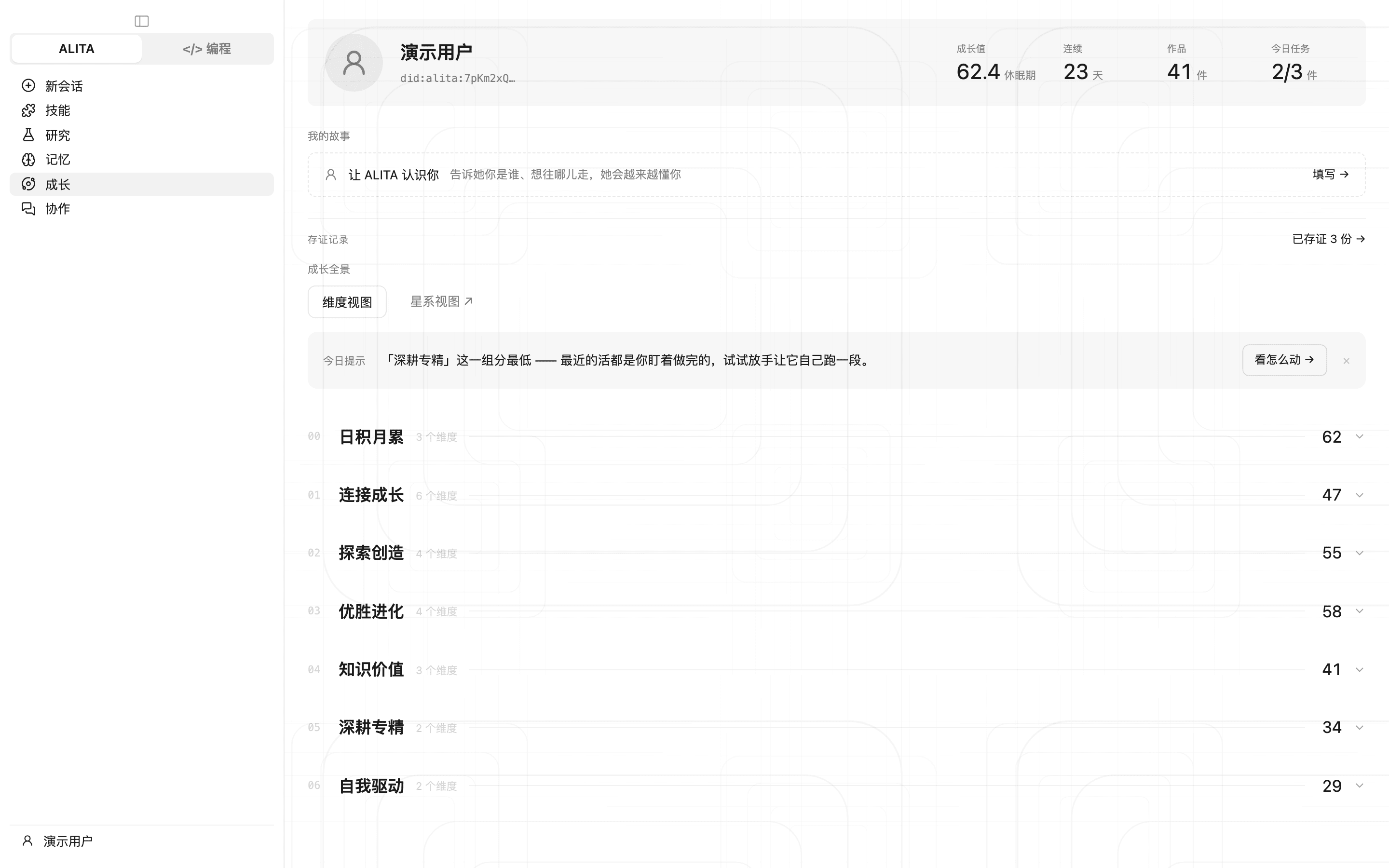Click the 深耕专精 row title

click(371, 727)
